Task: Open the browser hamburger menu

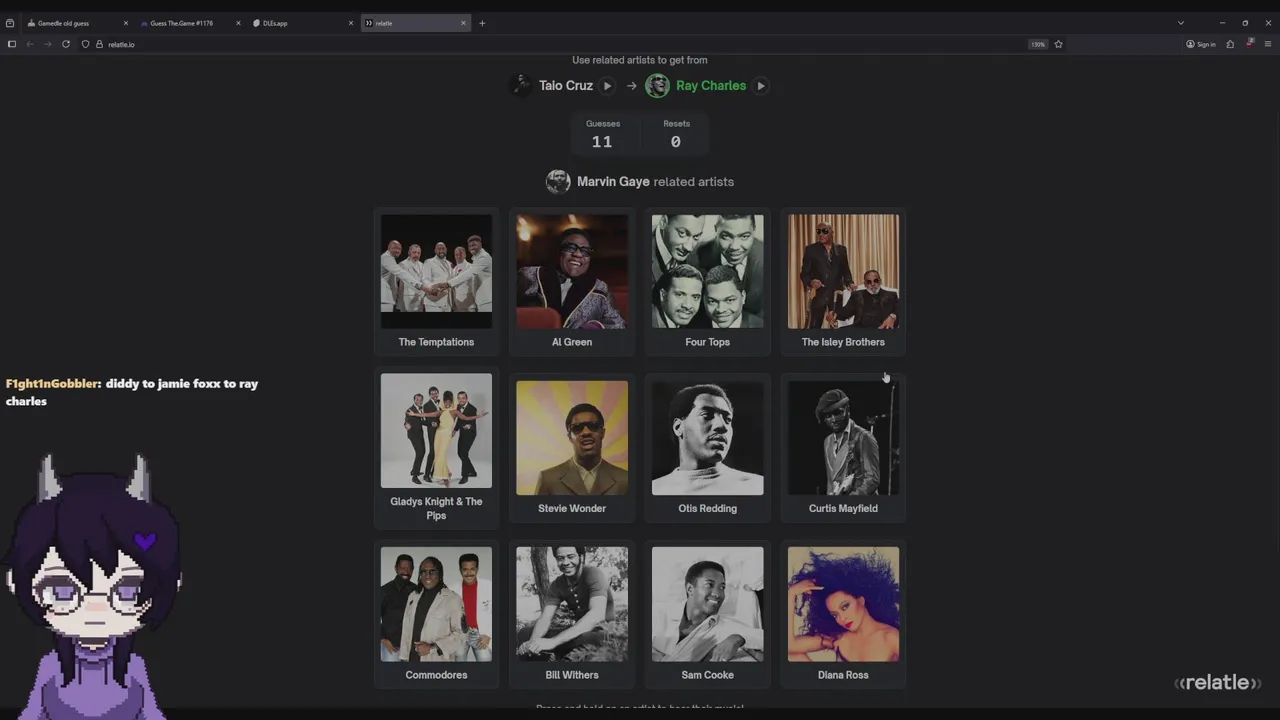Action: point(1268,44)
